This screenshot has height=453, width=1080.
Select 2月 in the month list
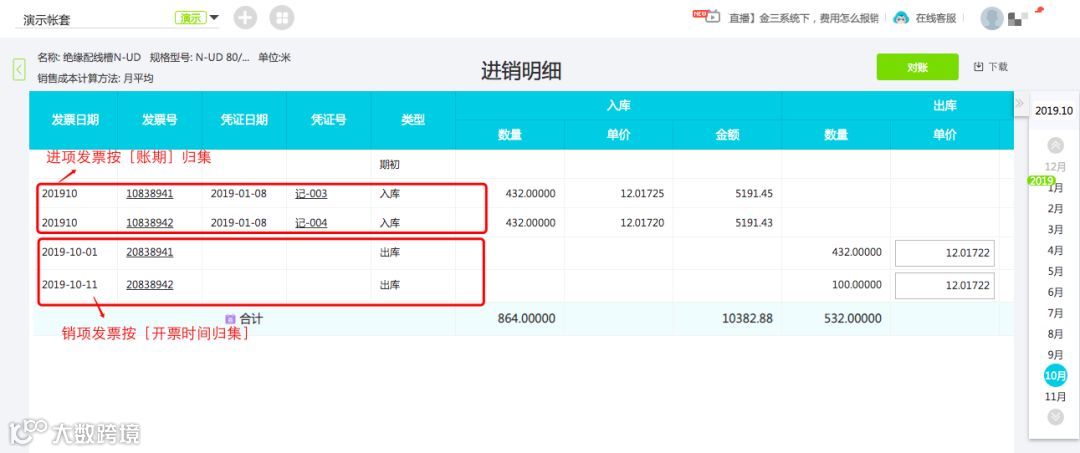[1055, 209]
